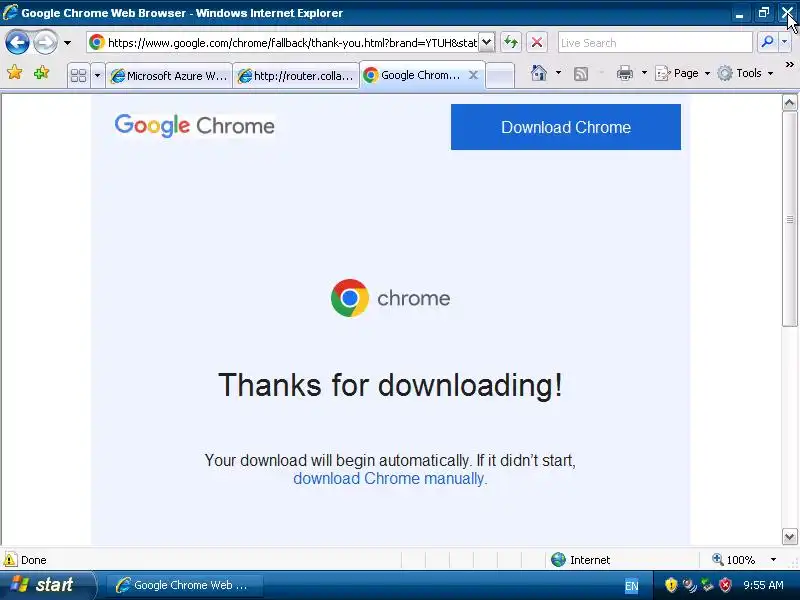Click the Download Chrome button
Screen dimensions: 800x600
pyautogui.click(x=565, y=127)
